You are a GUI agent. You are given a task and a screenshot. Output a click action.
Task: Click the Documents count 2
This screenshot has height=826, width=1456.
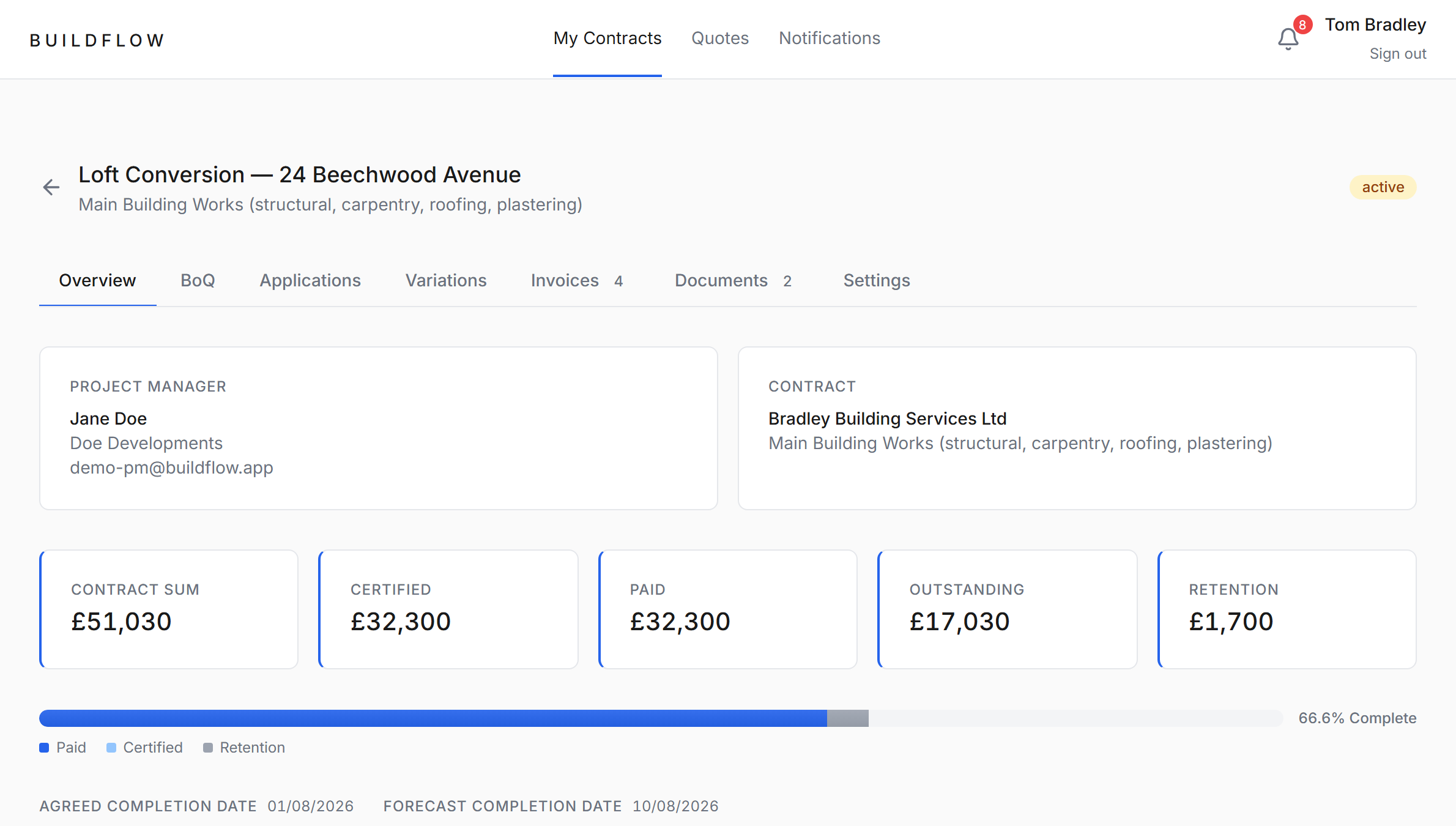[x=787, y=281]
